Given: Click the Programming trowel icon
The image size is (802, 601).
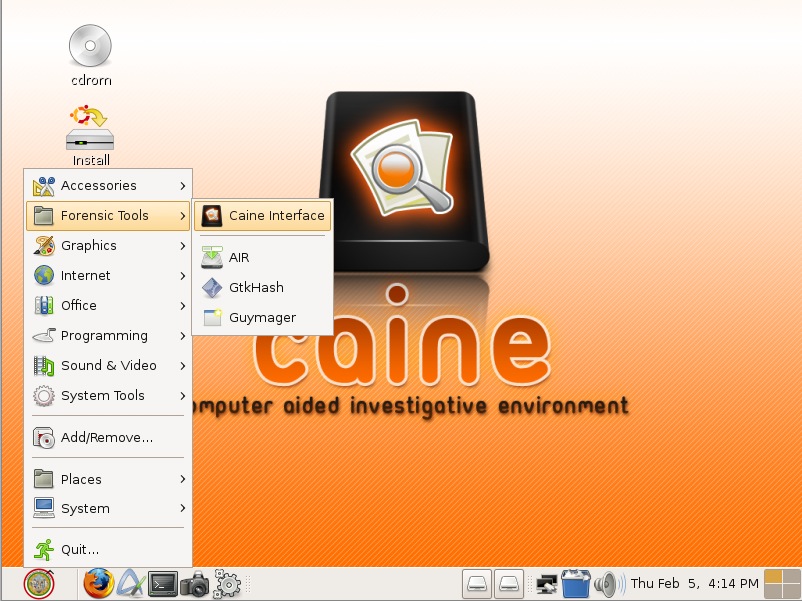Looking at the screenshot, I should pos(44,336).
